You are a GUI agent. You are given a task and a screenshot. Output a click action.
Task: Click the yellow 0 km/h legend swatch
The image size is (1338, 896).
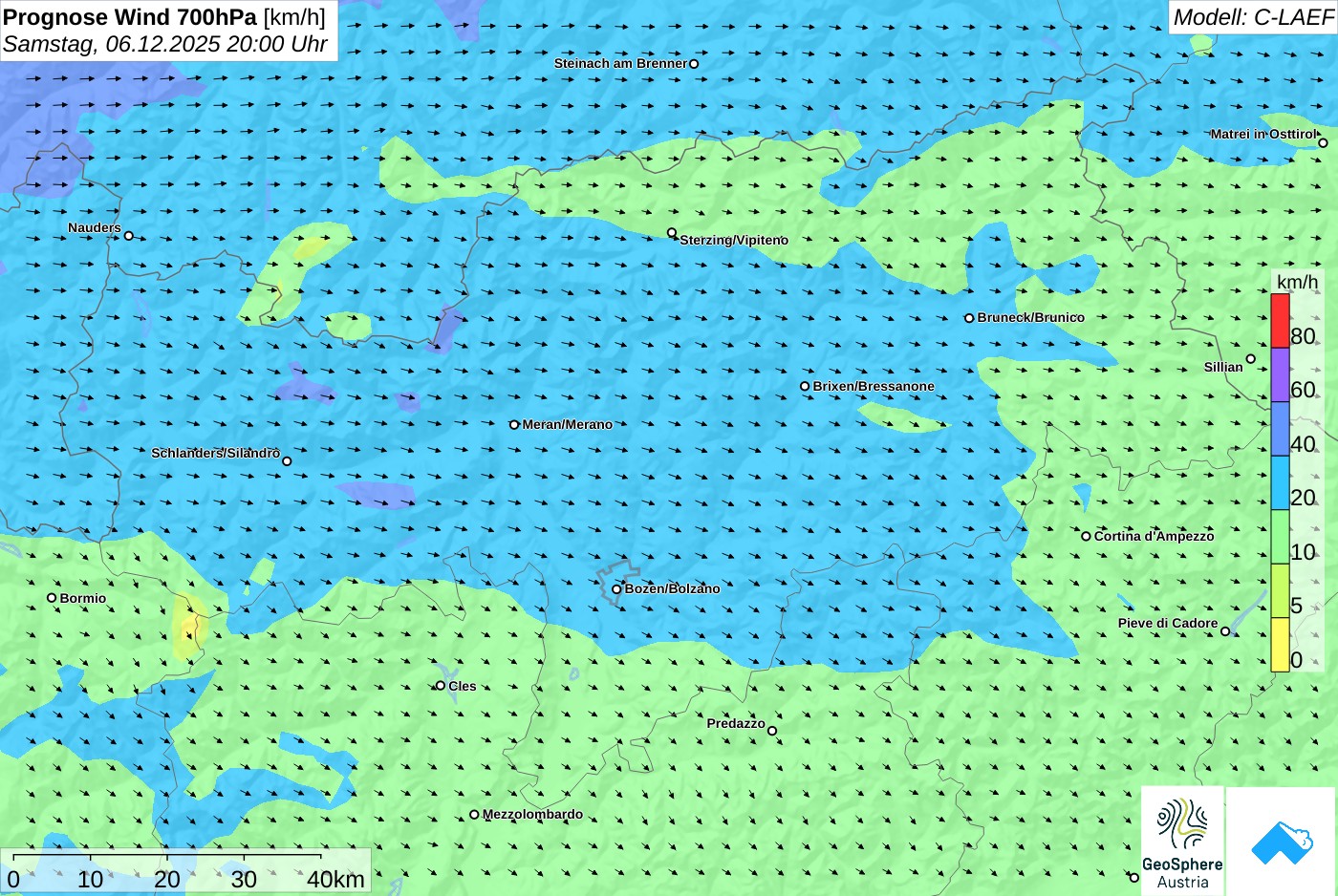pos(1280,645)
